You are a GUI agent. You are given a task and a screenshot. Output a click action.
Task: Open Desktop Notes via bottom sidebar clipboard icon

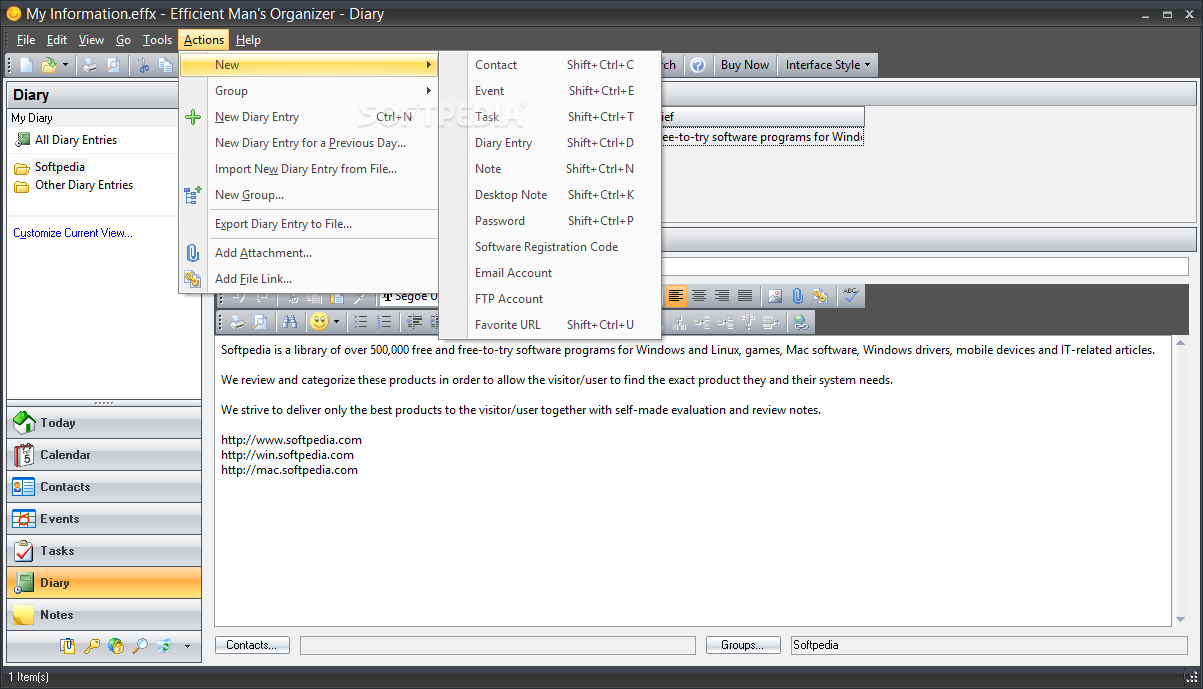click(x=68, y=646)
